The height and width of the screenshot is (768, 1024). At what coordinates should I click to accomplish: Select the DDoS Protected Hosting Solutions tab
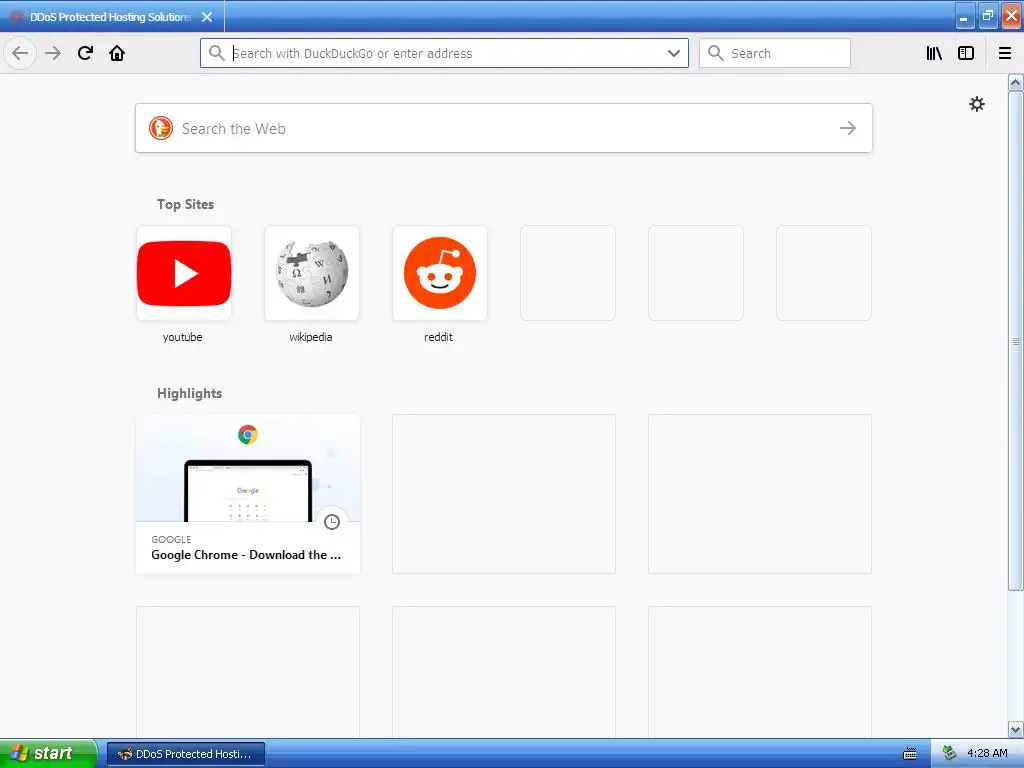112,17
